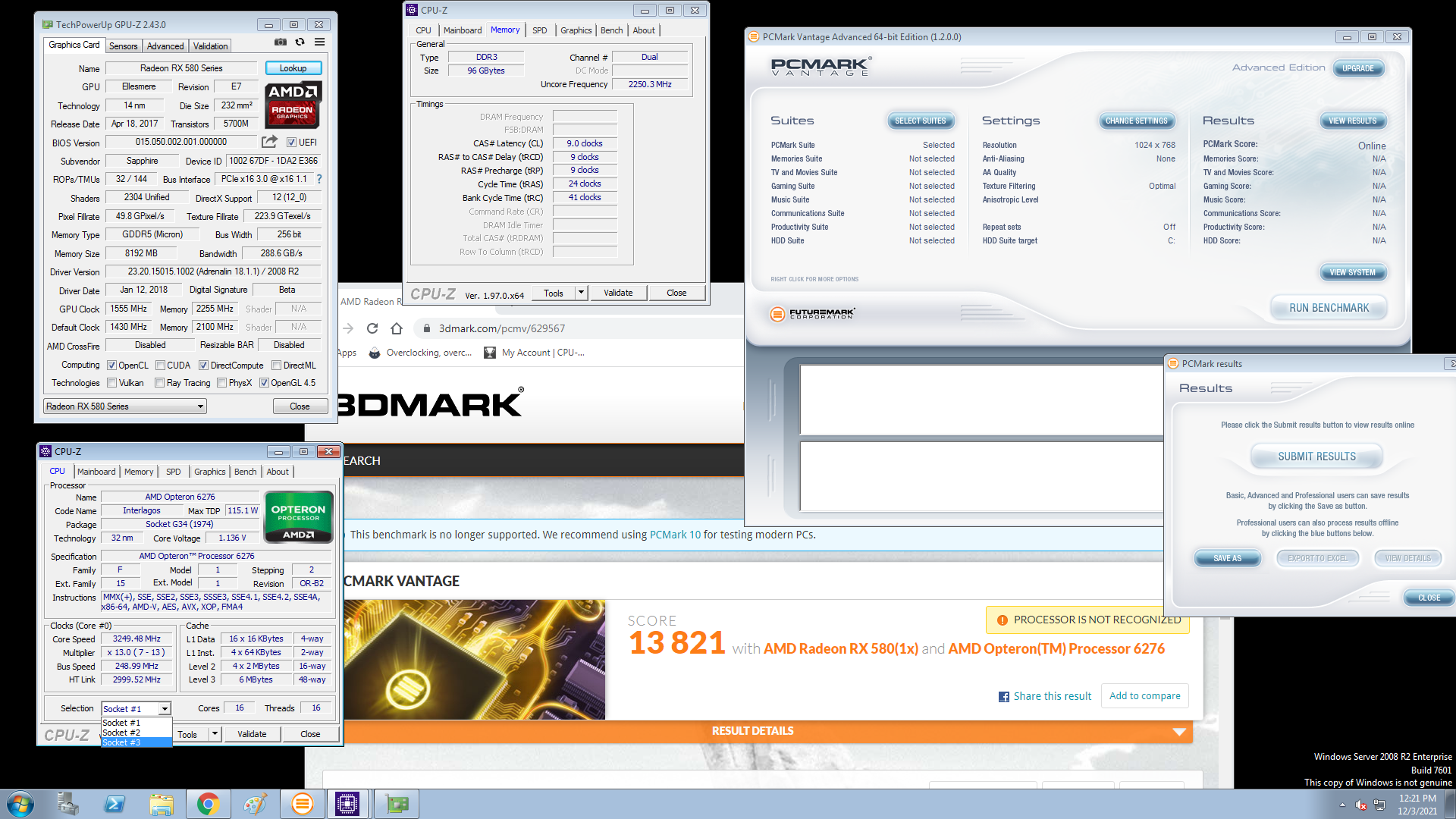Image resolution: width=1456 pixels, height=819 pixels.
Task: Toggle UEFI checkbox in GPU-Z
Action: pyautogui.click(x=291, y=143)
